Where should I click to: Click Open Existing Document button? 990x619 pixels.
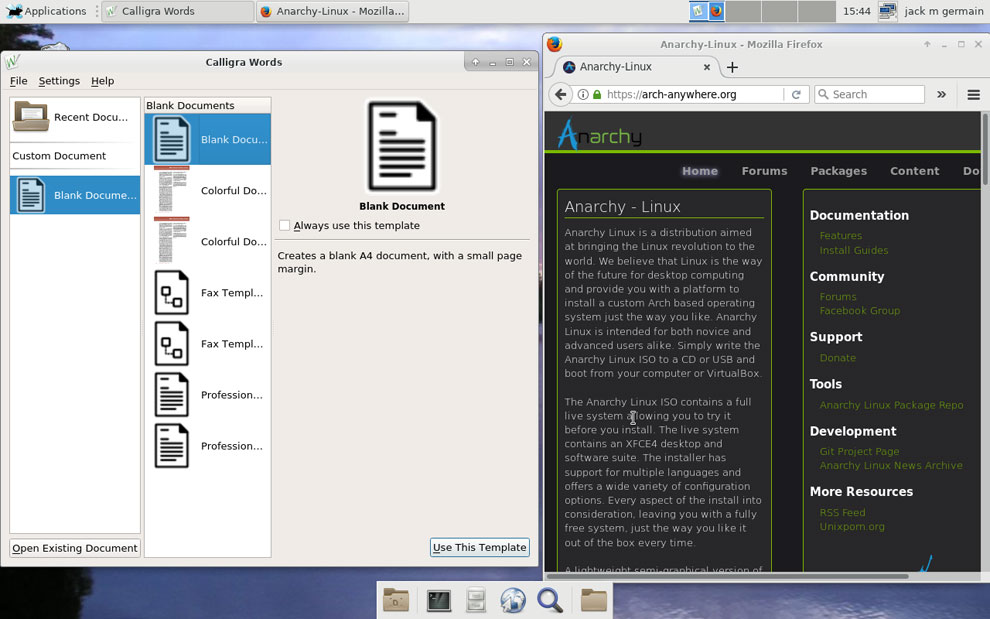pos(75,548)
